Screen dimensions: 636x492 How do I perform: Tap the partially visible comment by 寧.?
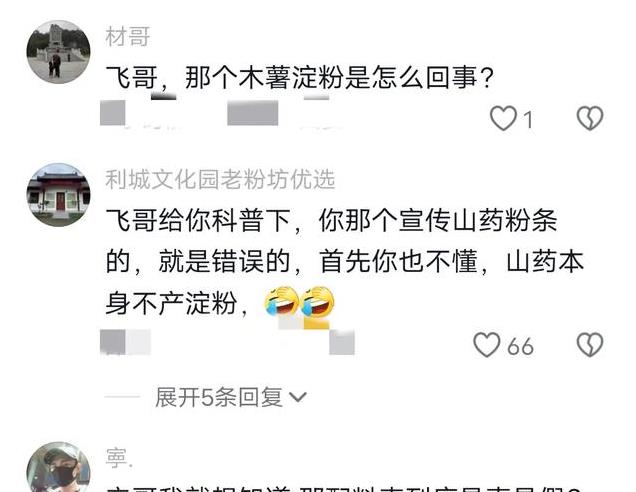coord(345,488)
